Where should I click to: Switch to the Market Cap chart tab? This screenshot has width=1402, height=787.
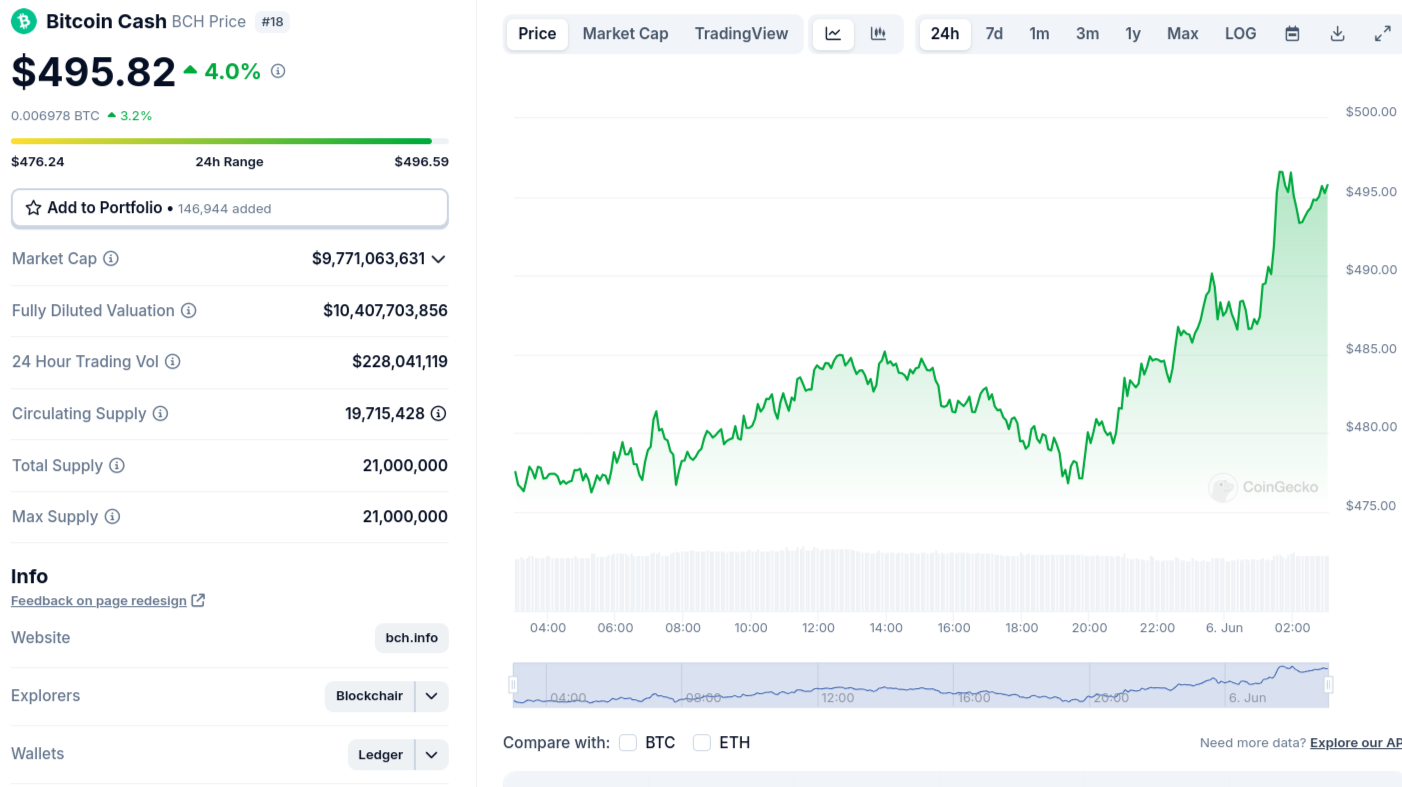(x=625, y=33)
